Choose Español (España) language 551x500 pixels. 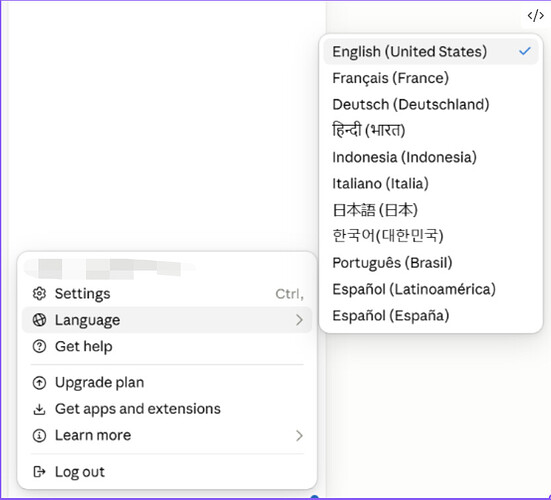[431, 316]
